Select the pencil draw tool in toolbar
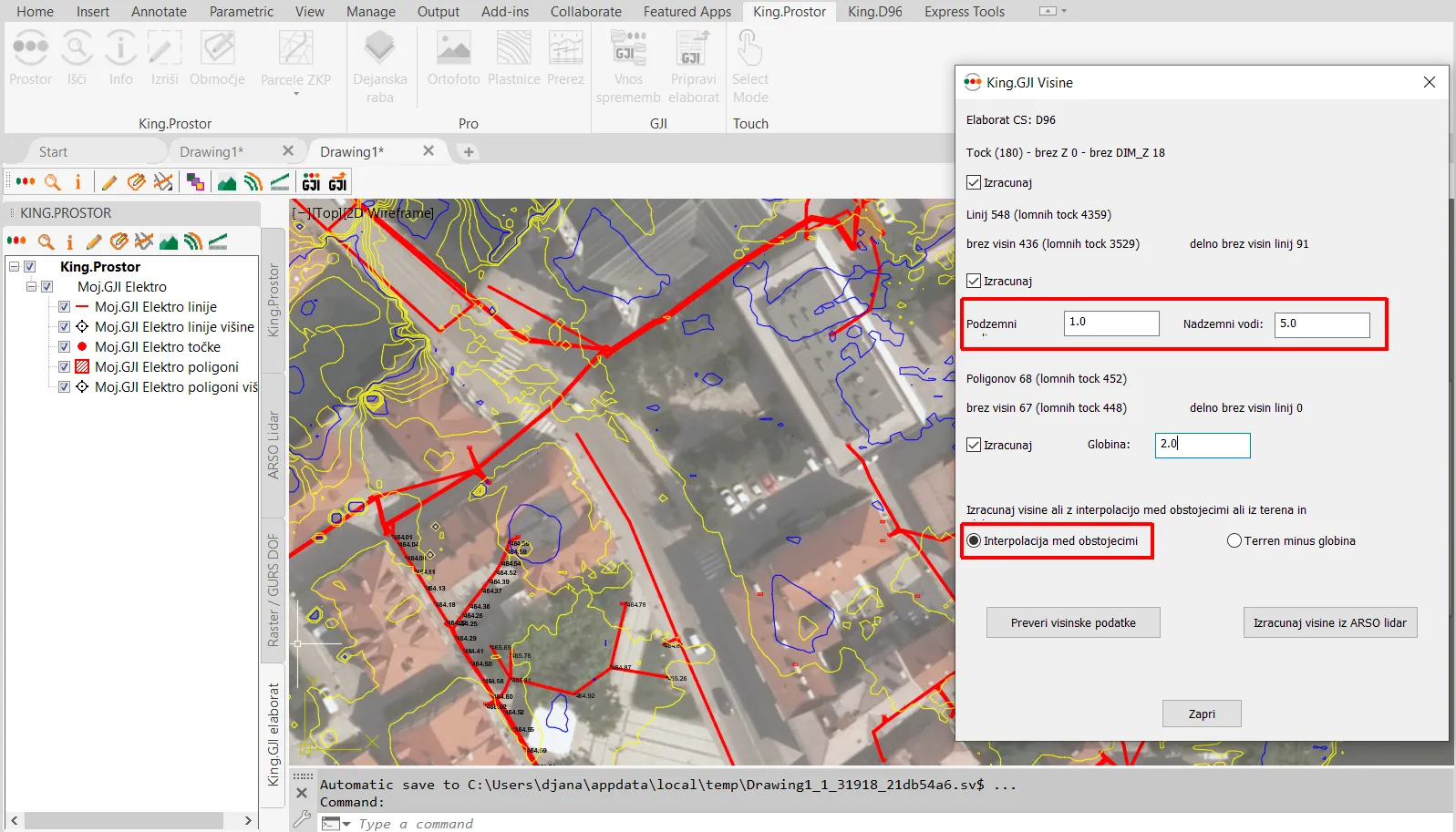This screenshot has width=1456, height=832. point(109,182)
